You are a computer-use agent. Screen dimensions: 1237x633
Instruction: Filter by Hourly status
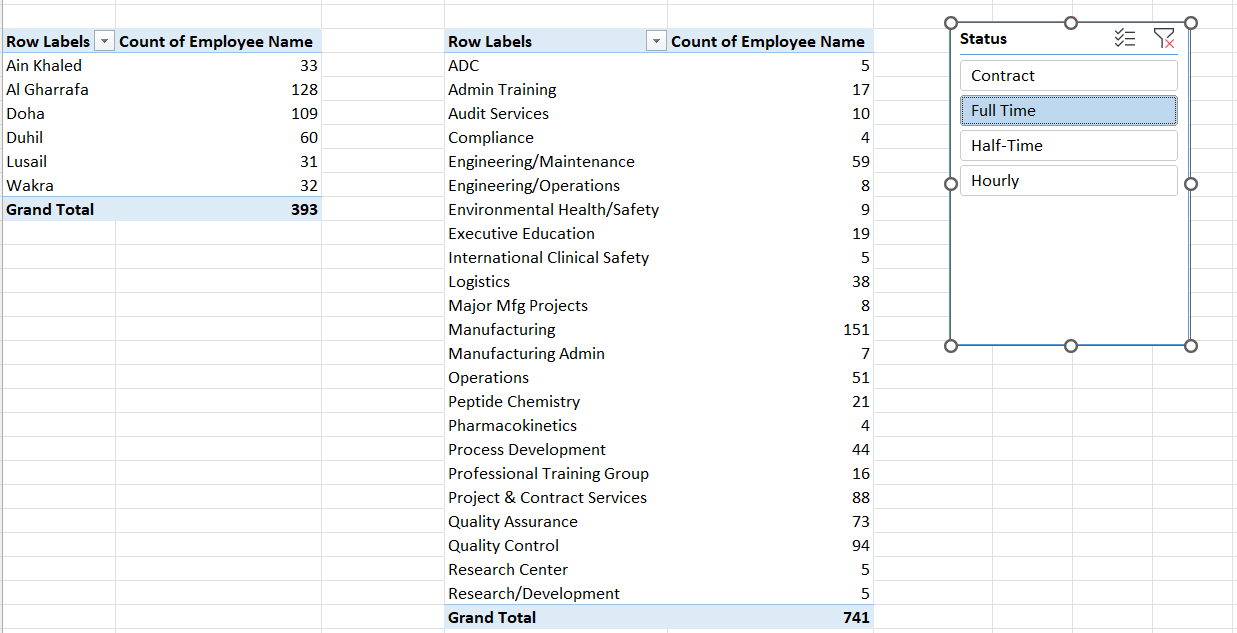tap(1069, 181)
